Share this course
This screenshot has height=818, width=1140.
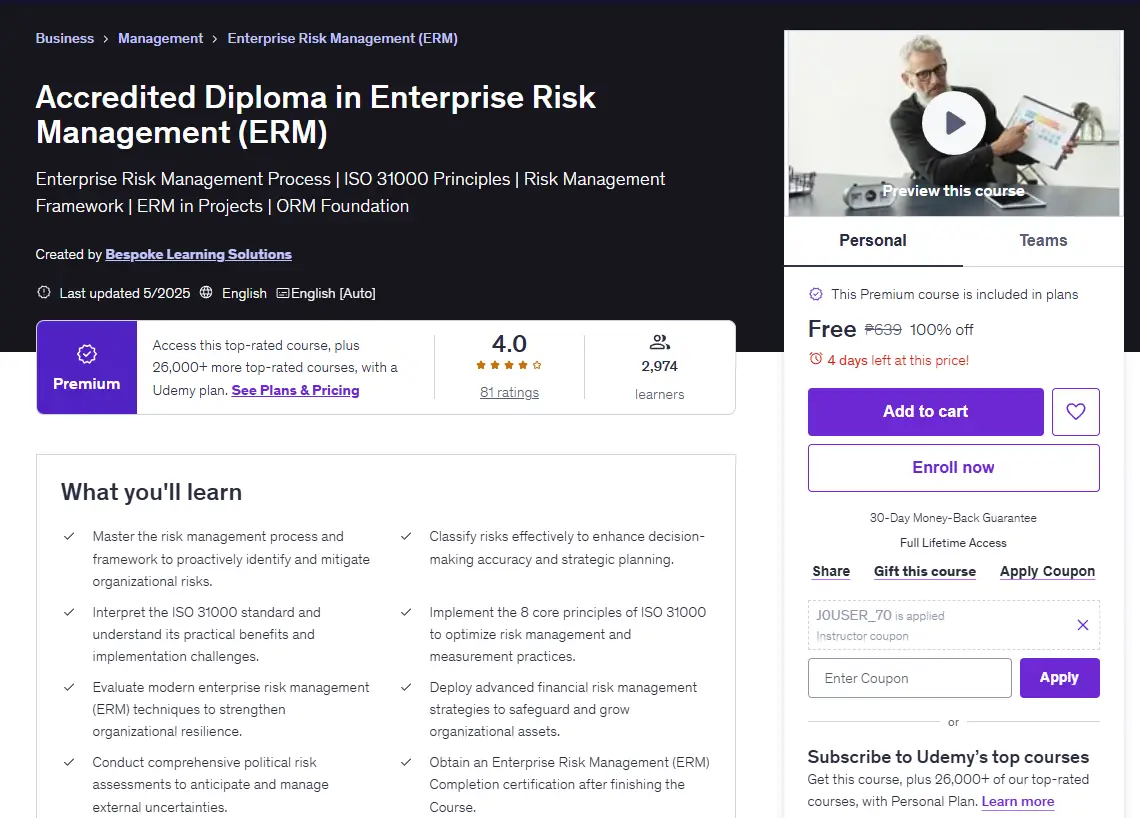[x=831, y=572]
